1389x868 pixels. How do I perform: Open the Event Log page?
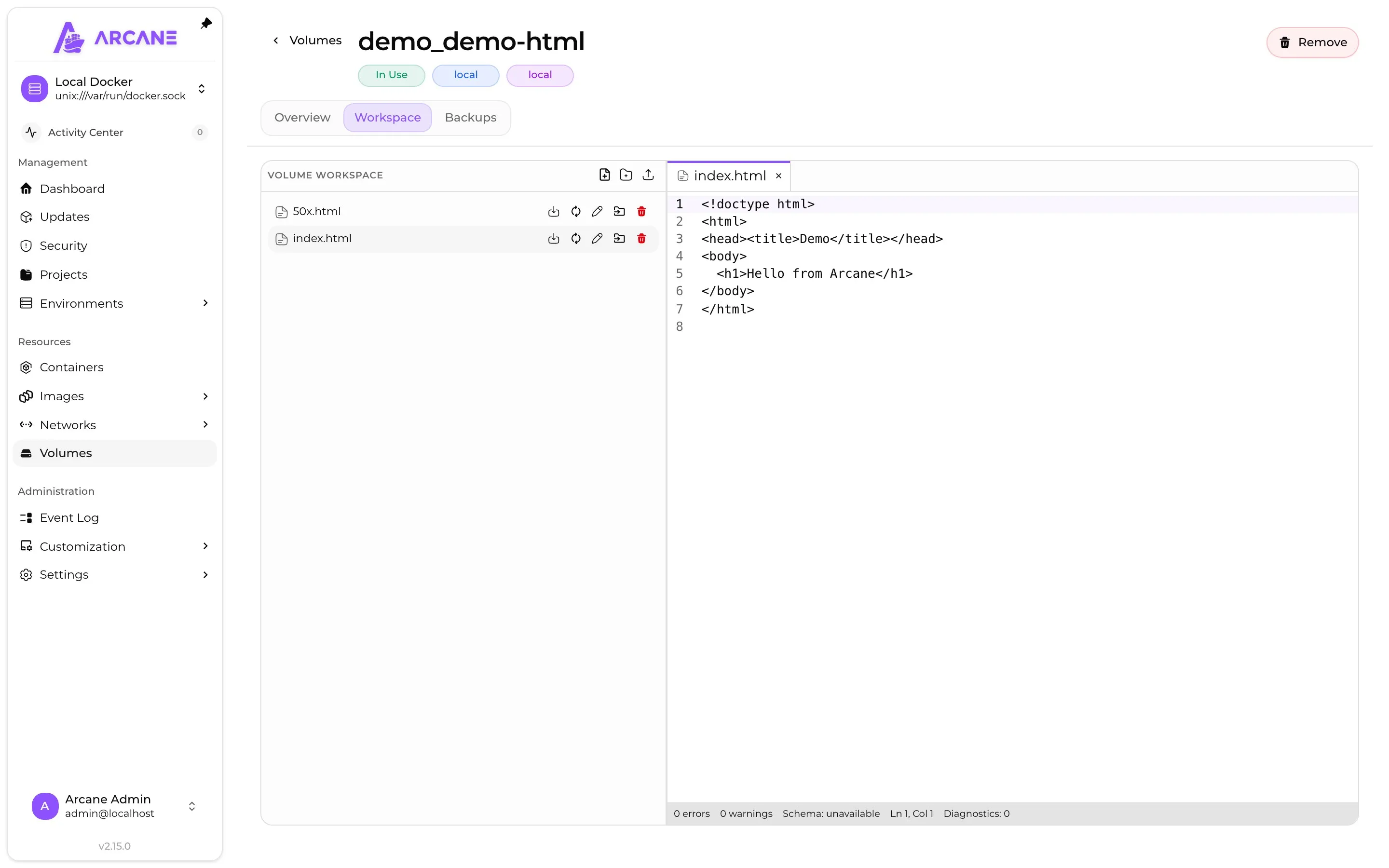[115, 518]
